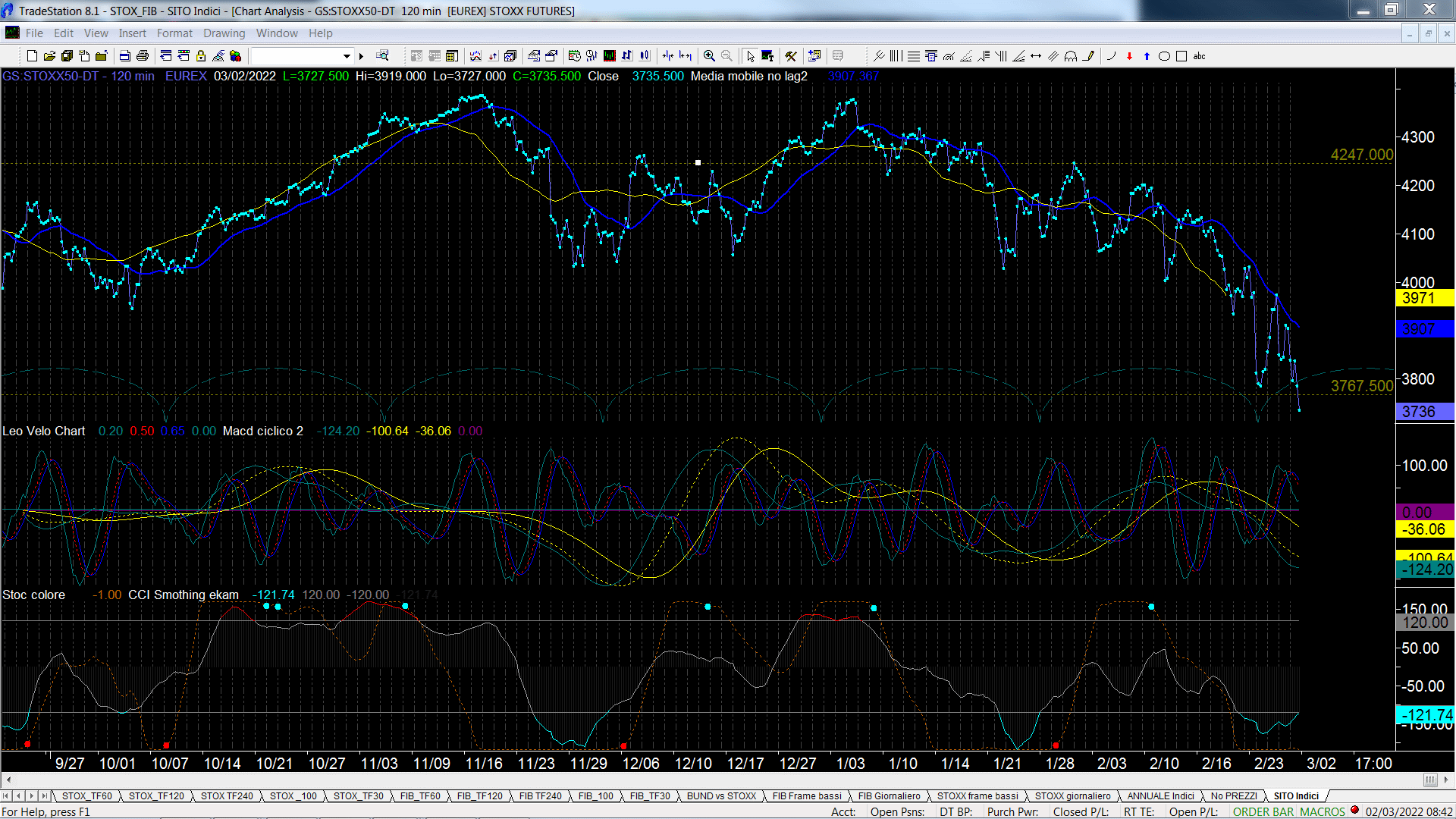Click the symbol lookup magnifier icon

pos(382,56)
